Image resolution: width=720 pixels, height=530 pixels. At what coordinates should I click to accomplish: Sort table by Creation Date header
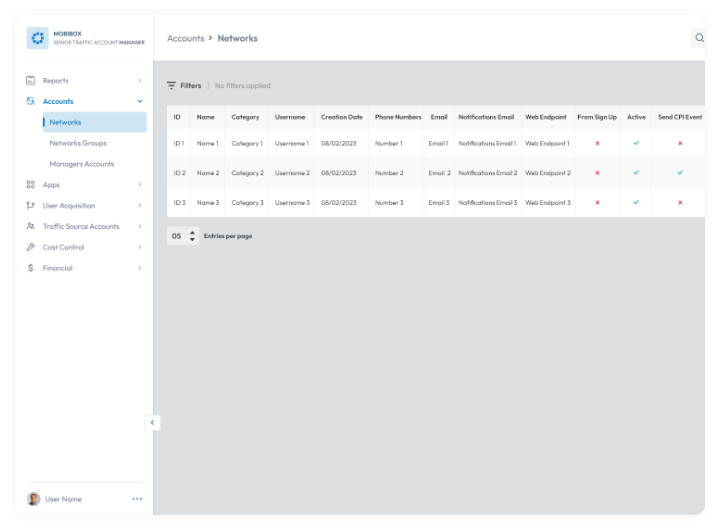click(342, 117)
